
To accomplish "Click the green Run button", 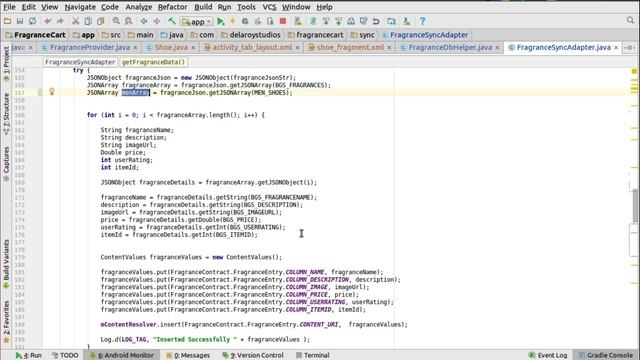I will (220, 21).
